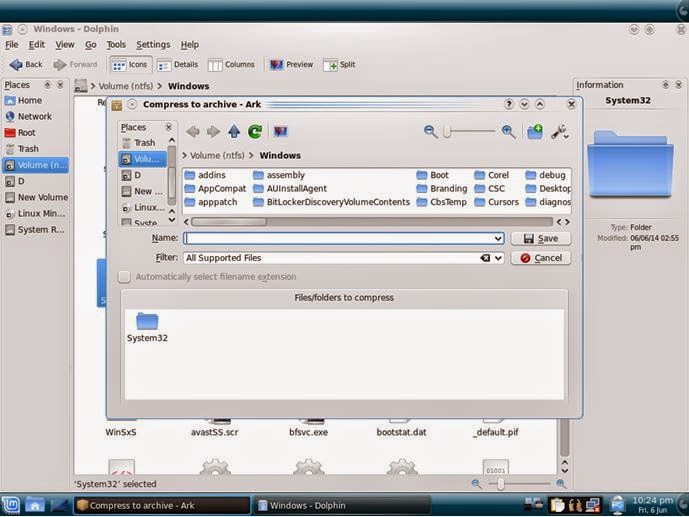Select bootstat.dat file in Dolphin
The image size is (689, 517).
coord(401,432)
